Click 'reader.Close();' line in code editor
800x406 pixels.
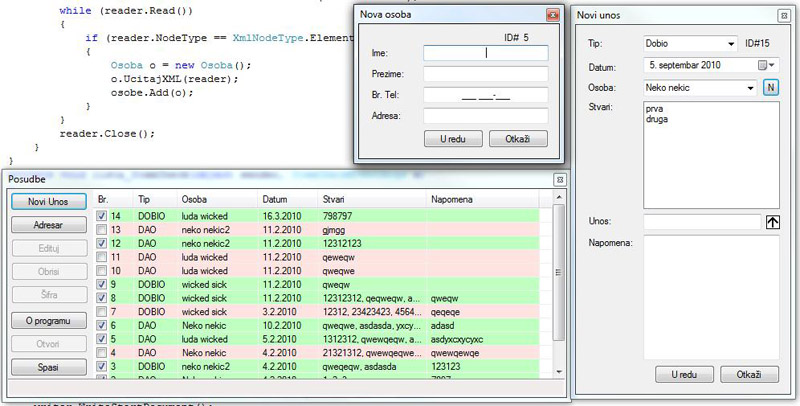click(x=107, y=134)
